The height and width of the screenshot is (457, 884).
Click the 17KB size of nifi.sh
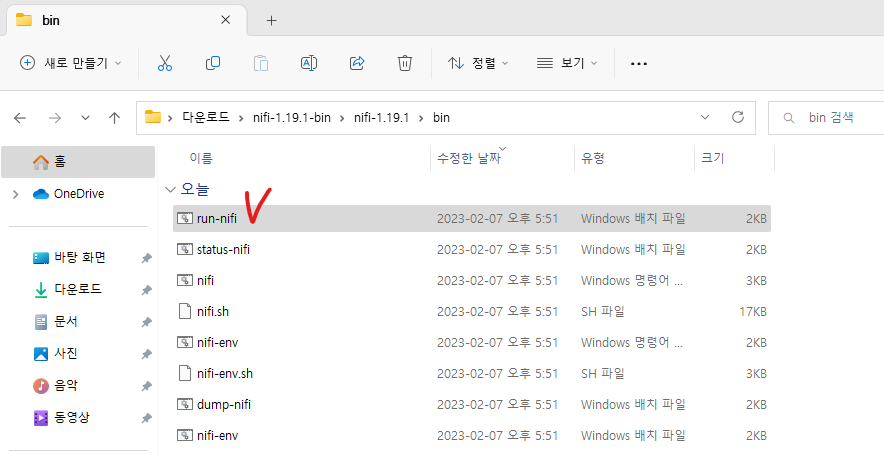click(x=753, y=311)
